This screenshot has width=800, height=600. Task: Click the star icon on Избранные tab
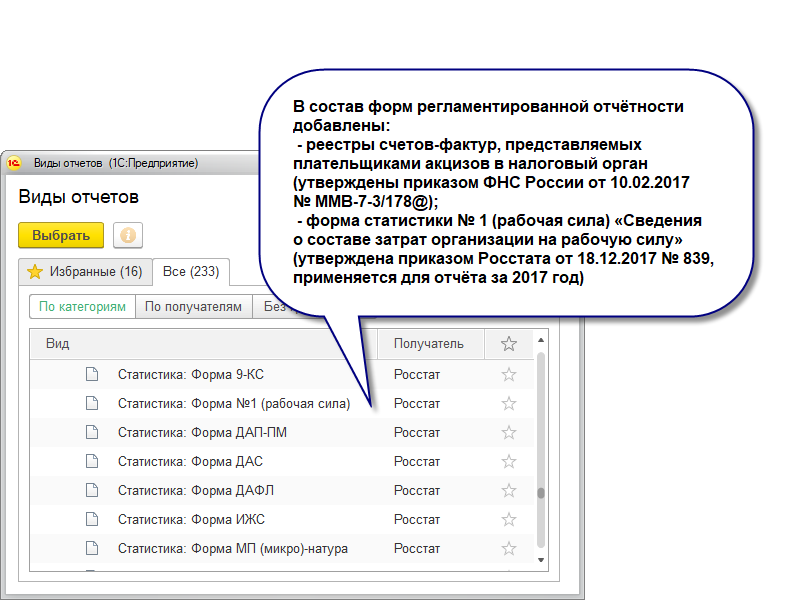click(x=35, y=271)
